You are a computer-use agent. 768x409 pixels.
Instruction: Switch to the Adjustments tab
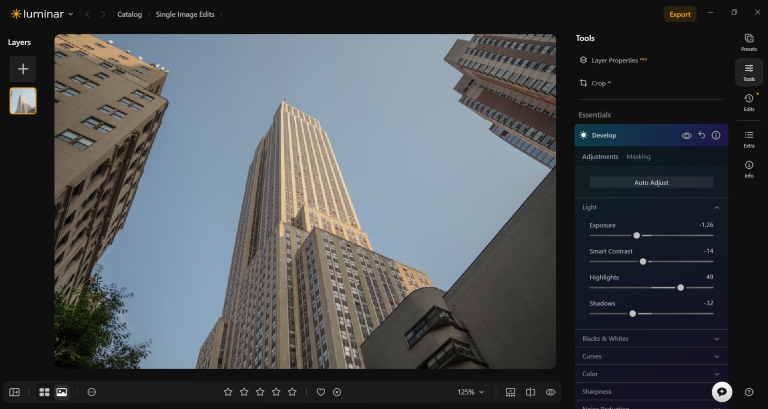click(600, 157)
